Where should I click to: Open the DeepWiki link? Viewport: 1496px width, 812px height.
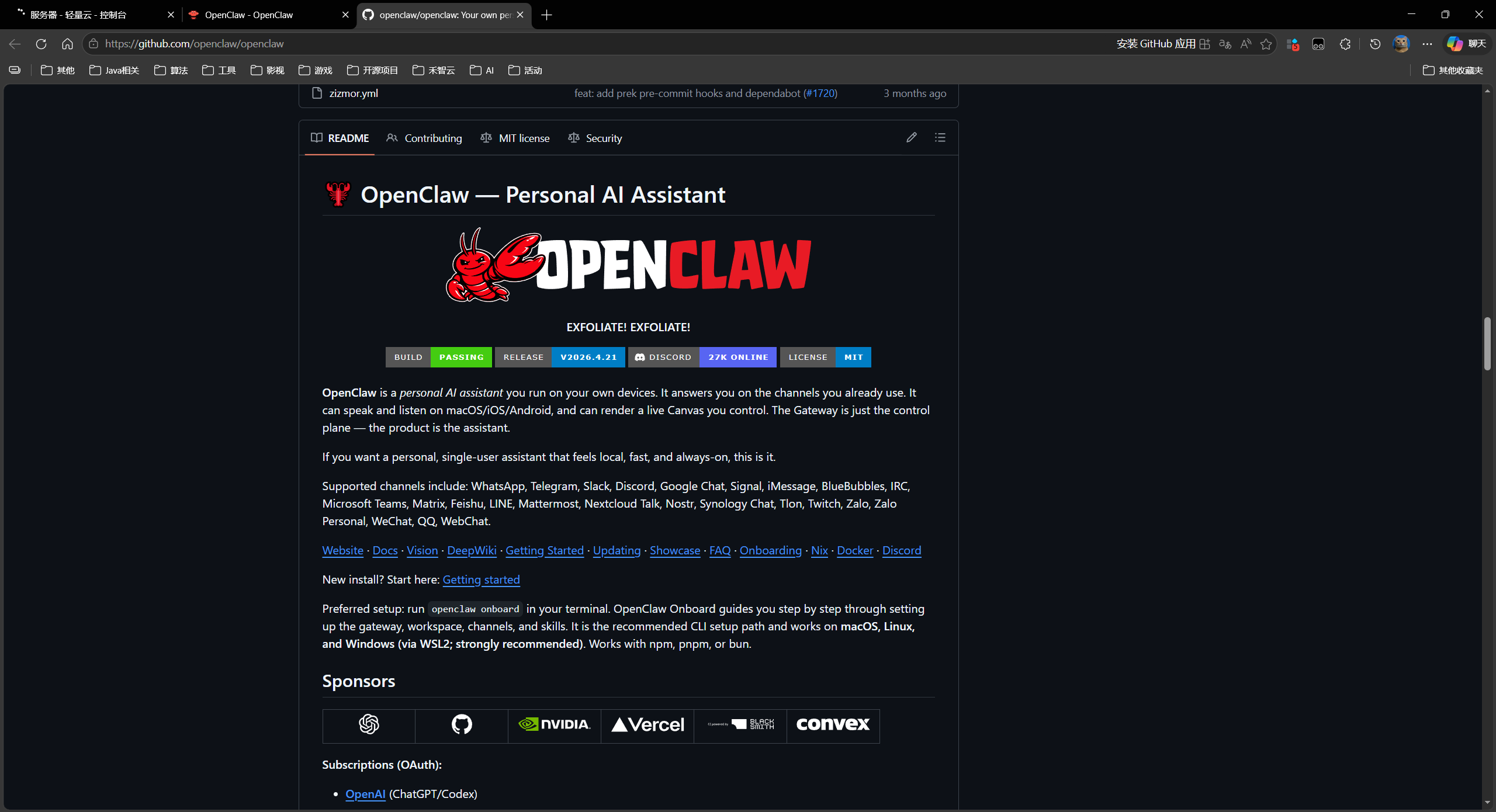[472, 550]
